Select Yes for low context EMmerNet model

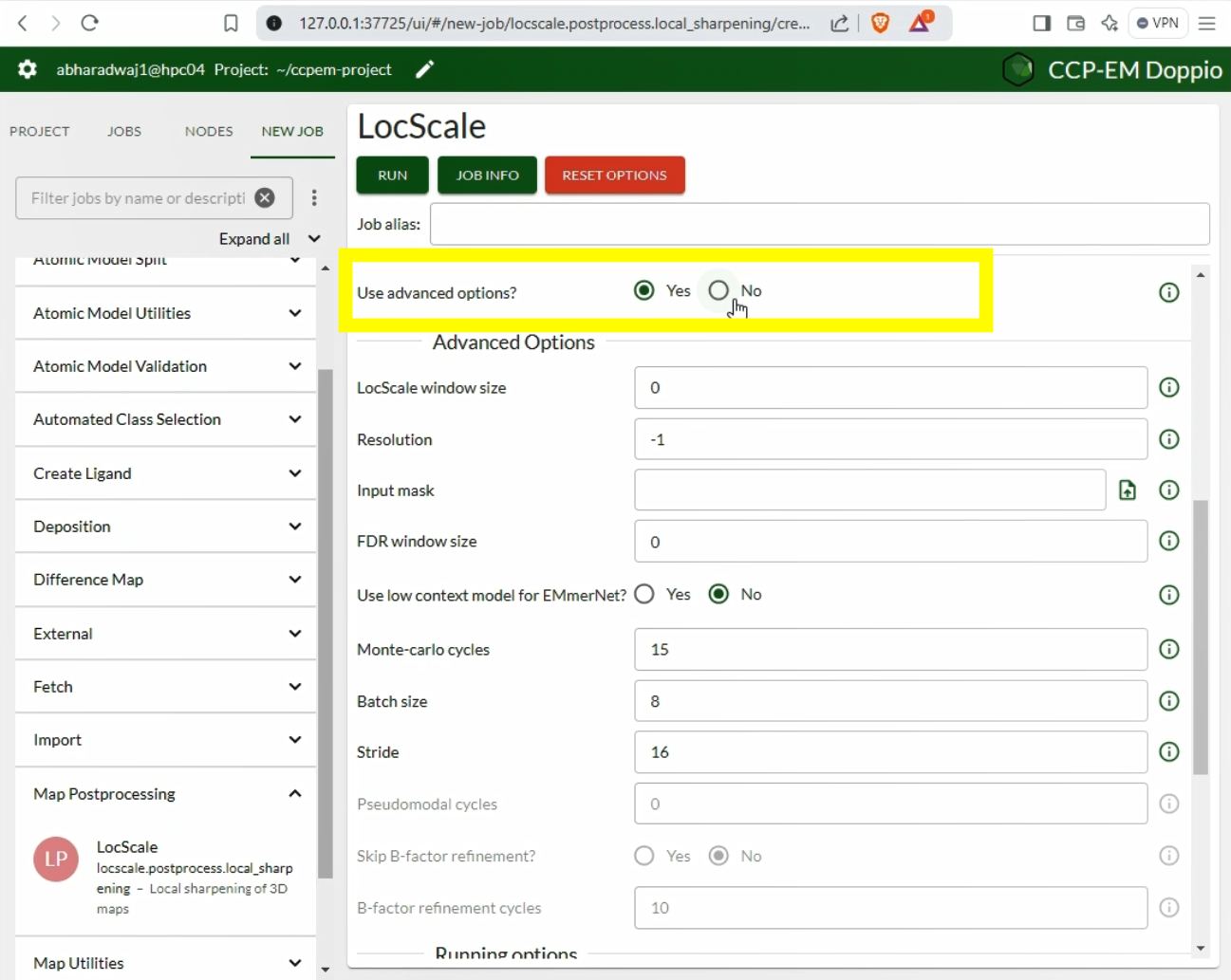[644, 594]
